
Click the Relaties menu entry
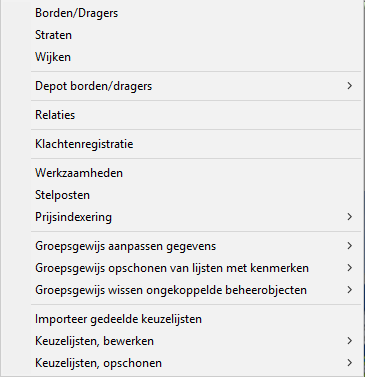[182, 115]
